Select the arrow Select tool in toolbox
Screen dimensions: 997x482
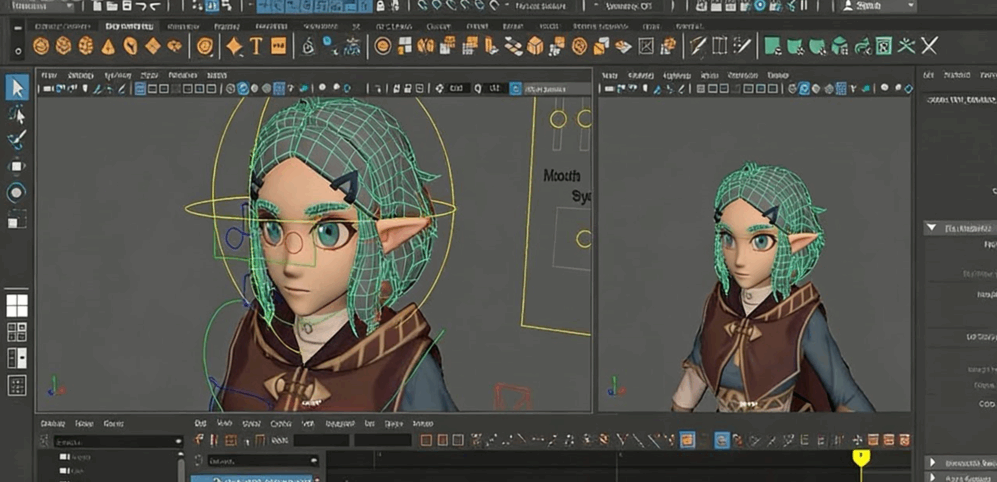(x=17, y=87)
